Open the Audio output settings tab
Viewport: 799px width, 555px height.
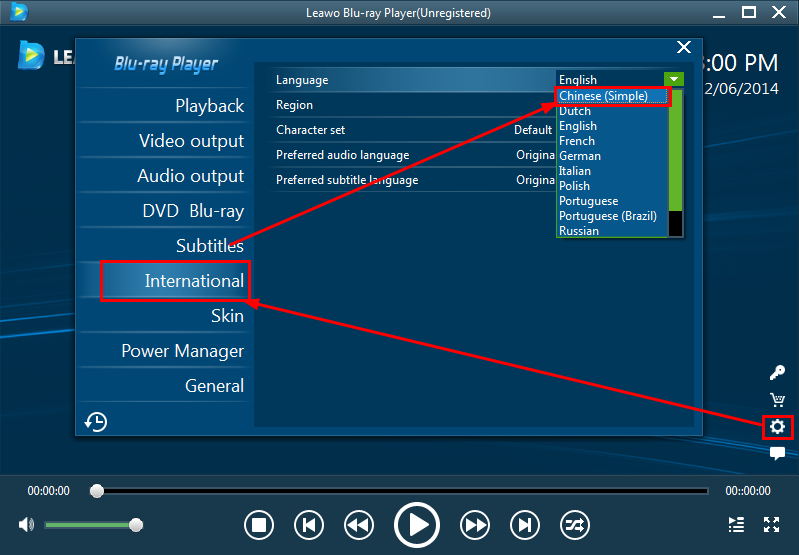[x=191, y=176]
